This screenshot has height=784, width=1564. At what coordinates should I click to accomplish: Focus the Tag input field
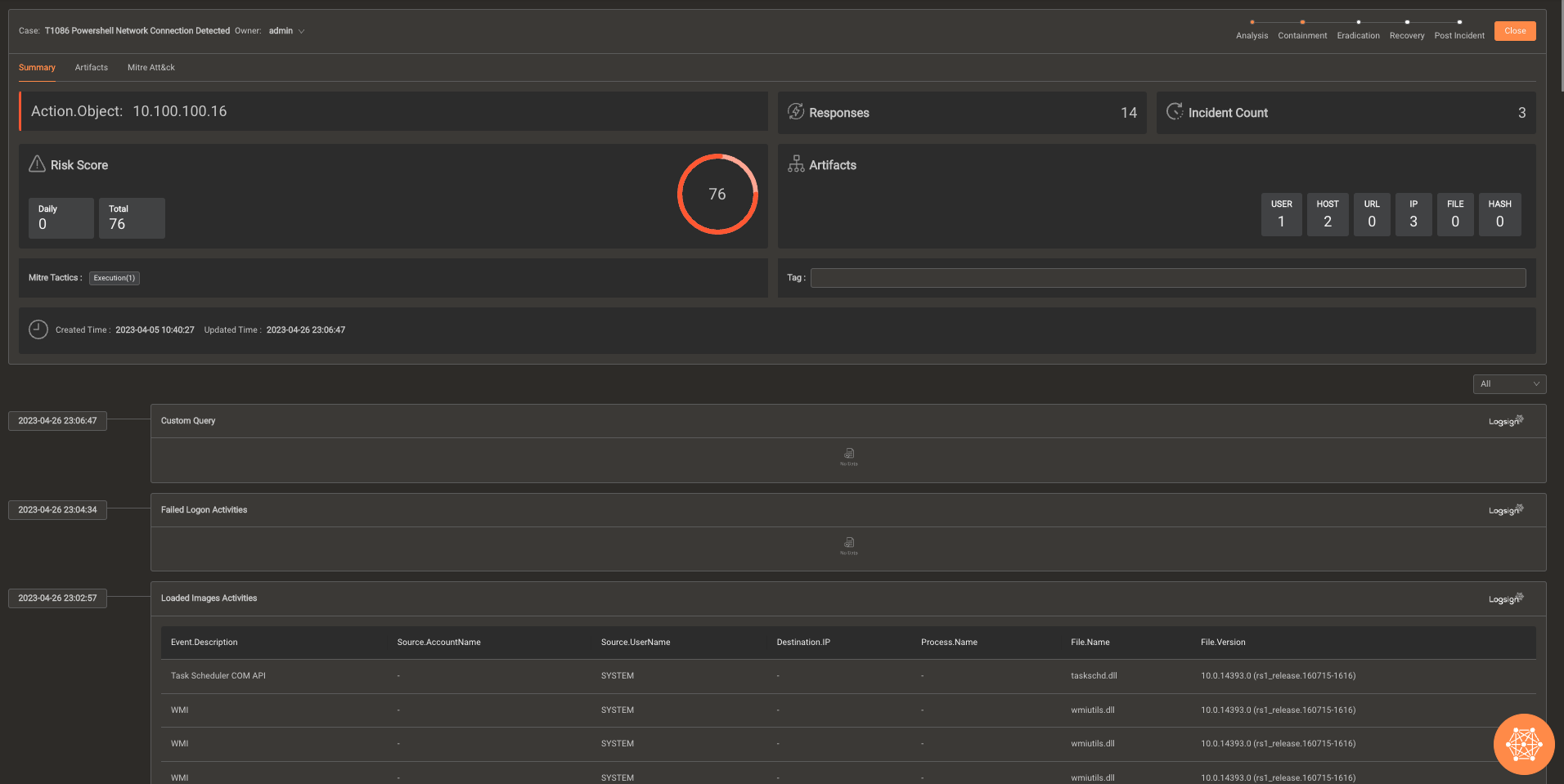1168,278
